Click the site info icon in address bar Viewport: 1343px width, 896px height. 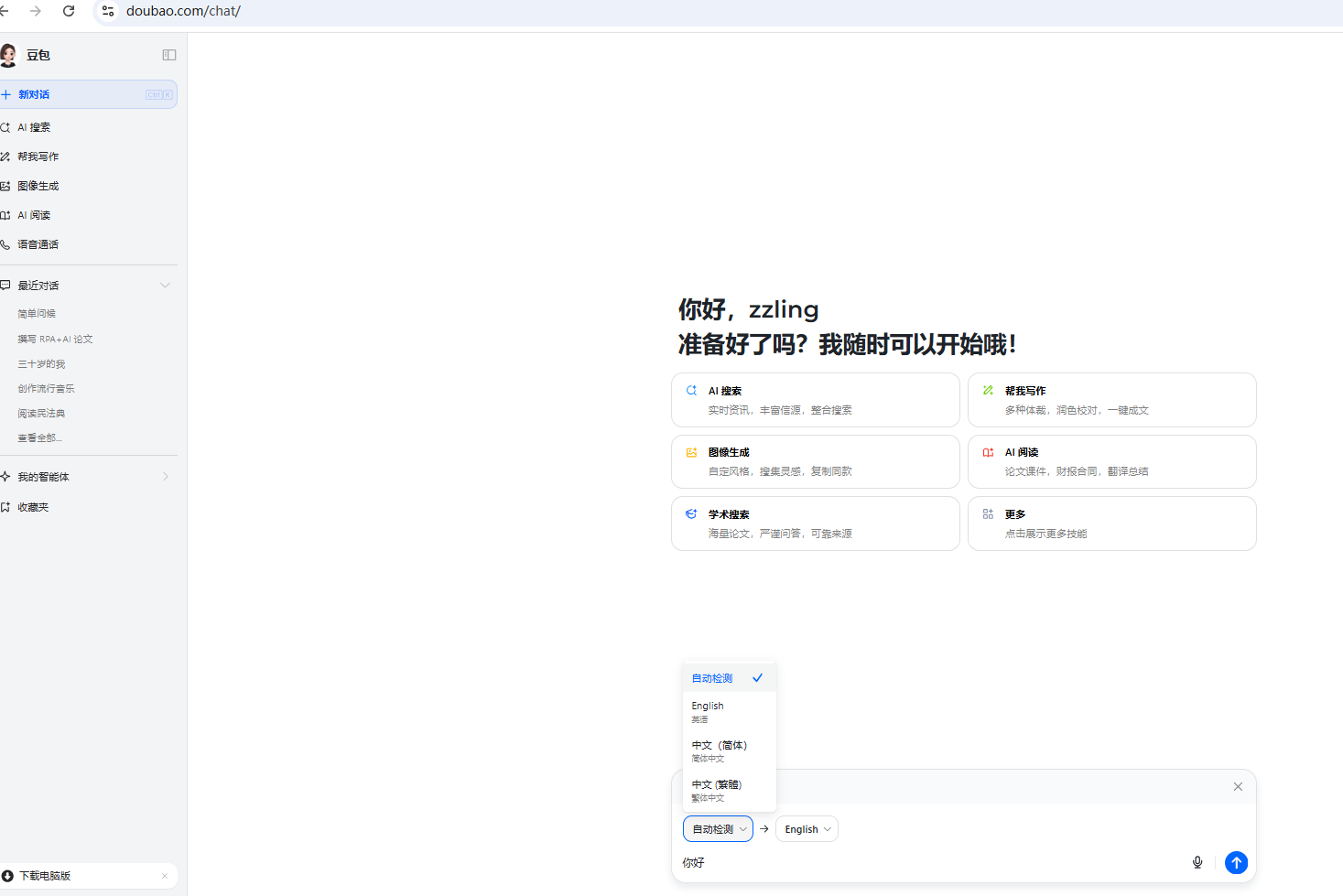[108, 11]
